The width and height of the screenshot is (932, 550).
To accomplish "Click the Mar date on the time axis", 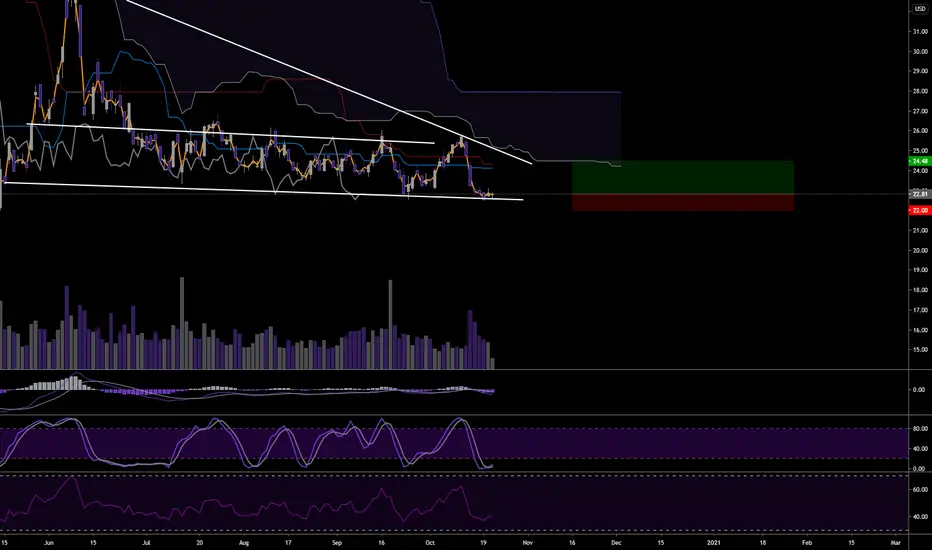I will click(896, 543).
